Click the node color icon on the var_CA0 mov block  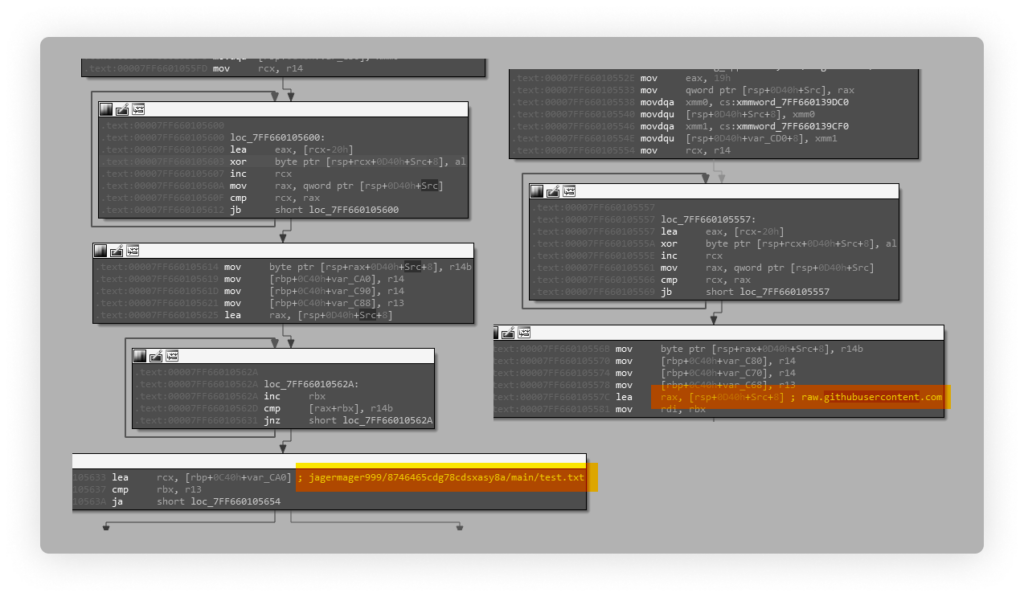click(x=101, y=251)
